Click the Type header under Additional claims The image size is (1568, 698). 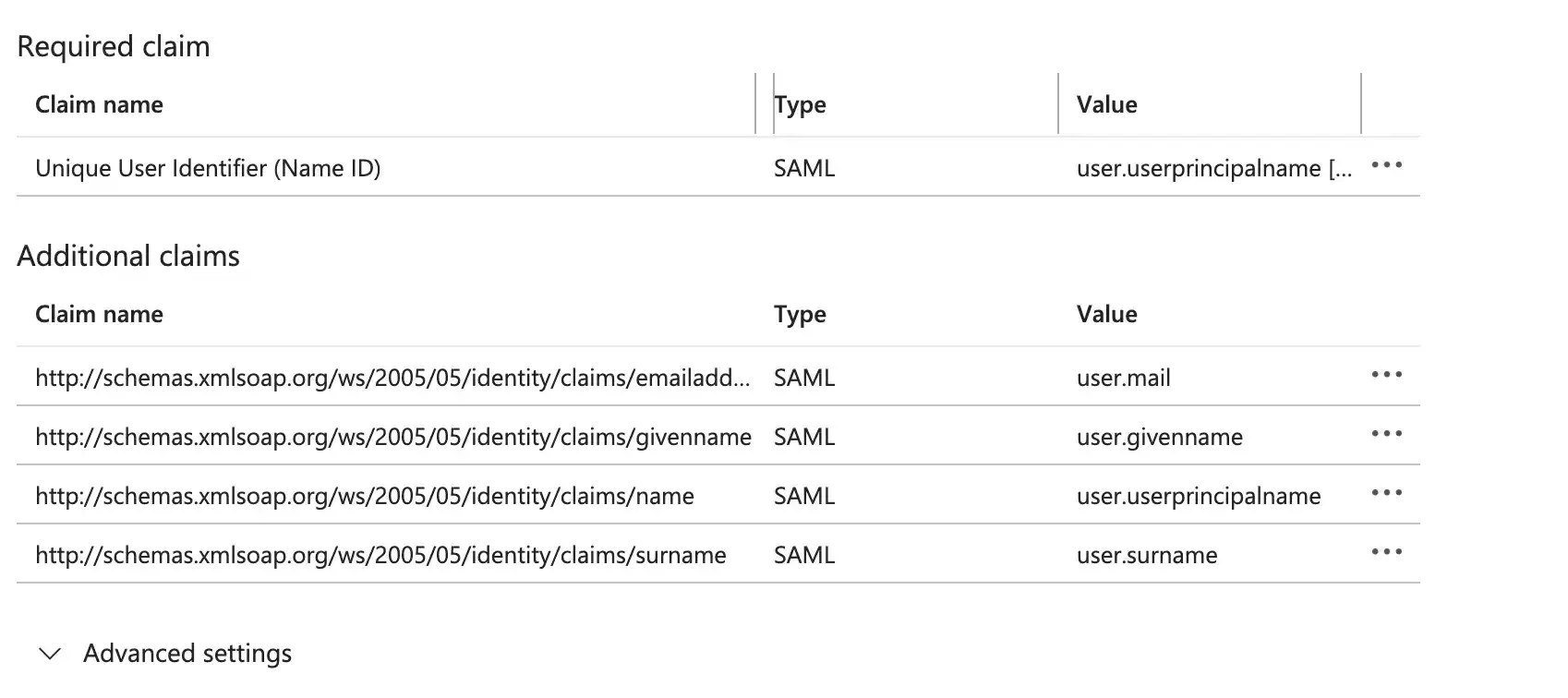(x=800, y=315)
